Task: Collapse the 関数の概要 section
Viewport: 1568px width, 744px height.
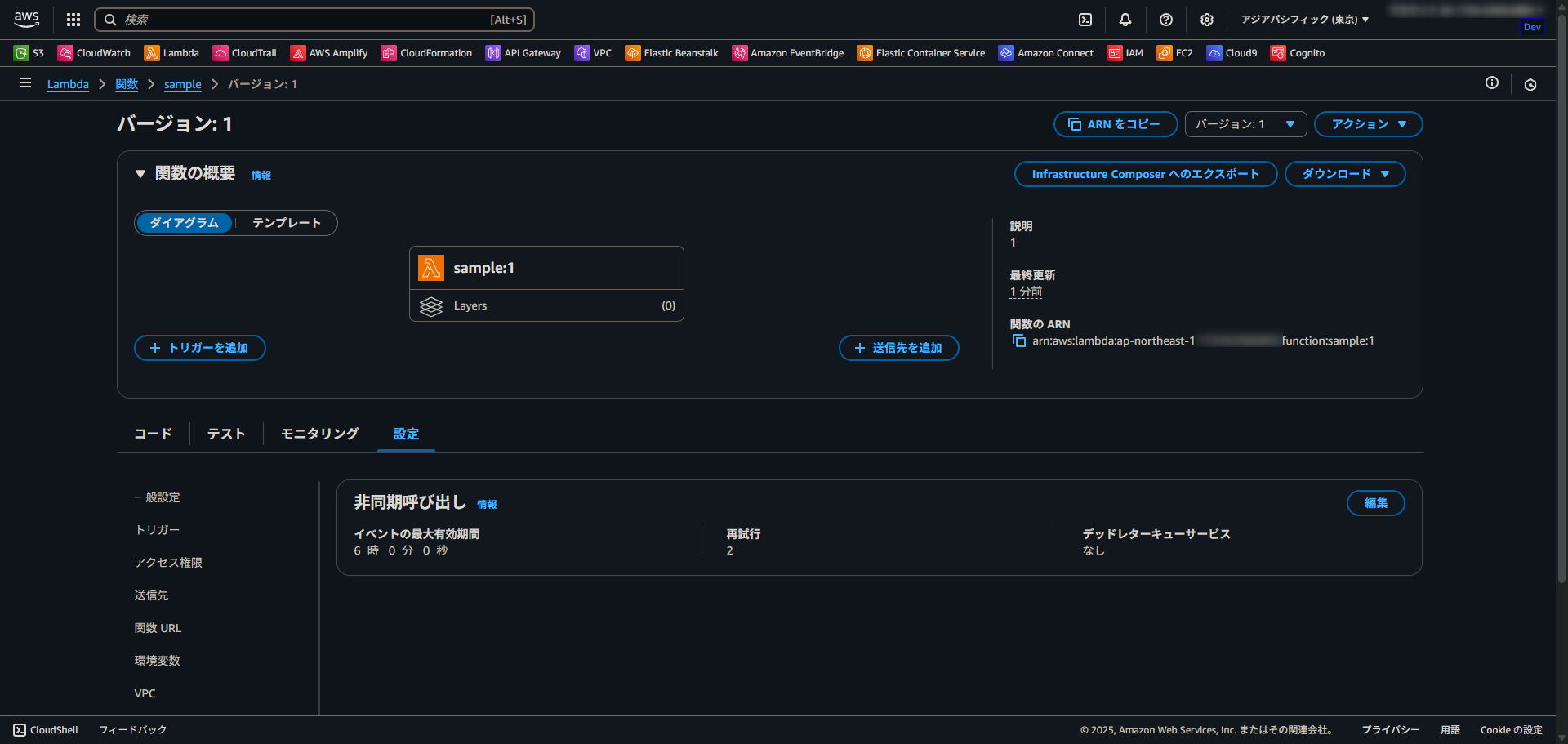Action: (x=140, y=174)
